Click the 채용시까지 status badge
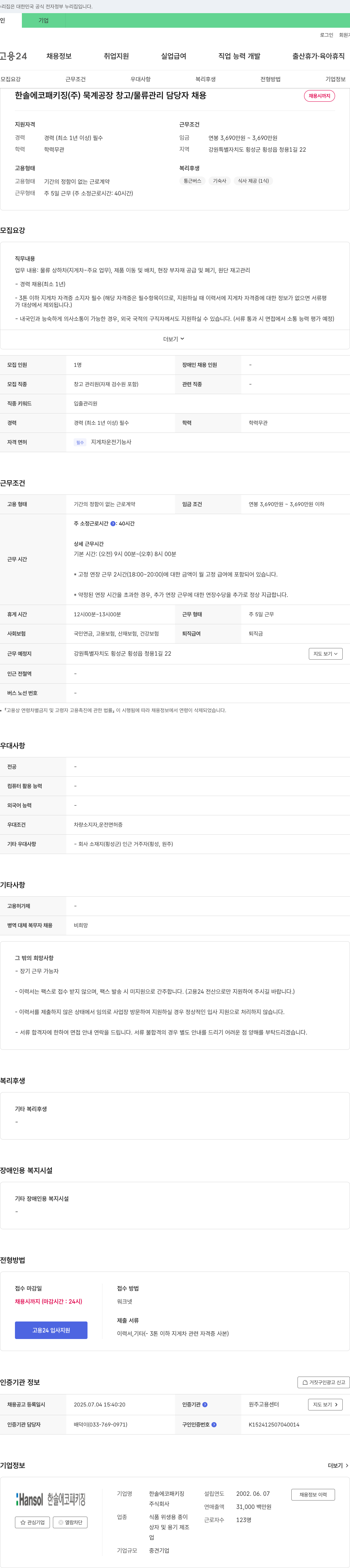Screen dimensions: 350x1568 [319, 96]
